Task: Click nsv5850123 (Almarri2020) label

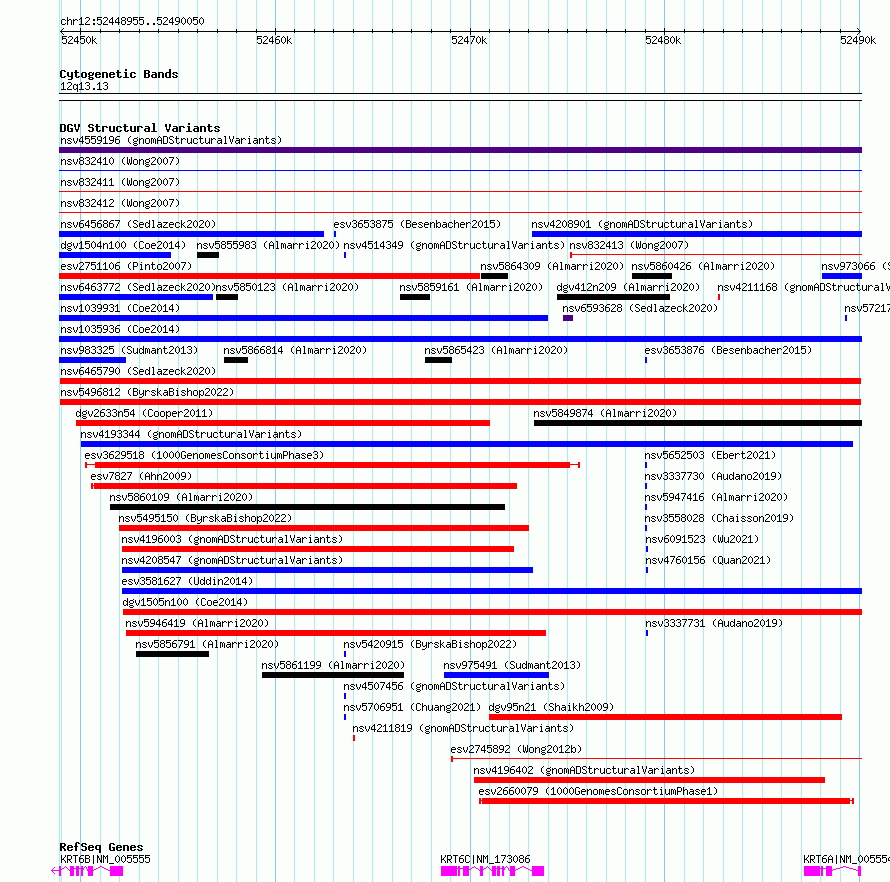Action: click(287, 287)
